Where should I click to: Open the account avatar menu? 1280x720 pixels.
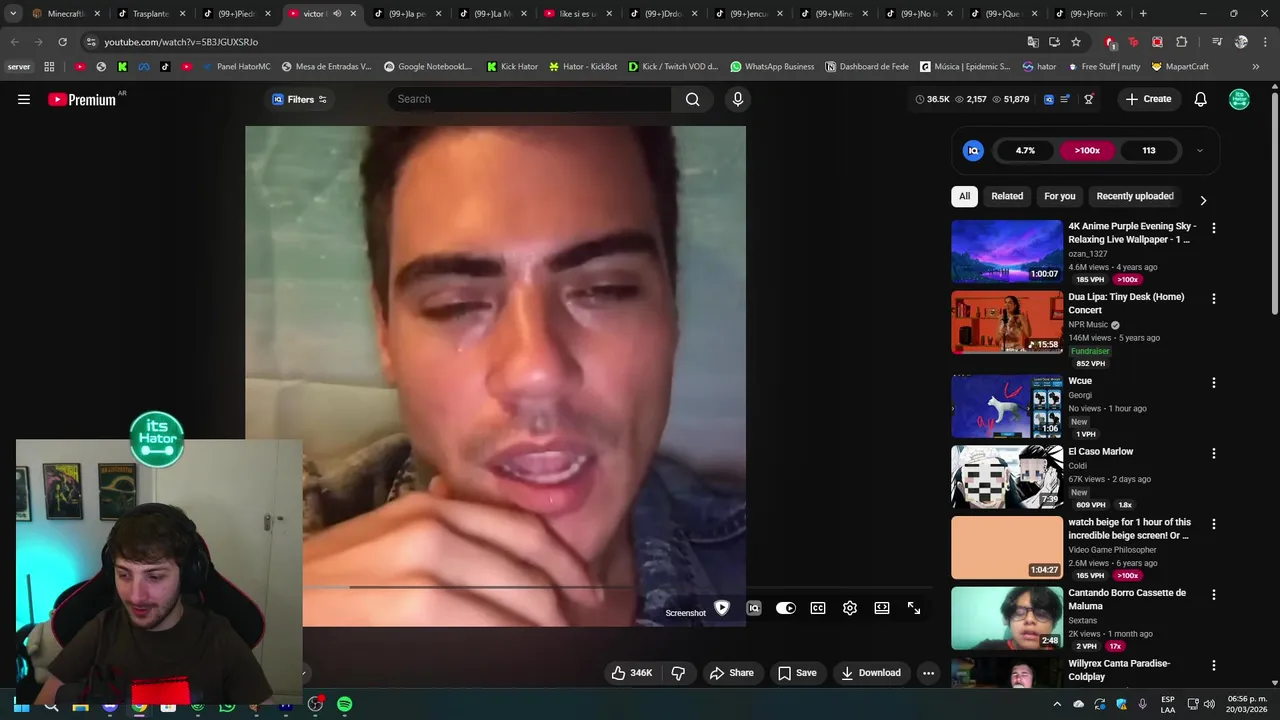point(1239,99)
